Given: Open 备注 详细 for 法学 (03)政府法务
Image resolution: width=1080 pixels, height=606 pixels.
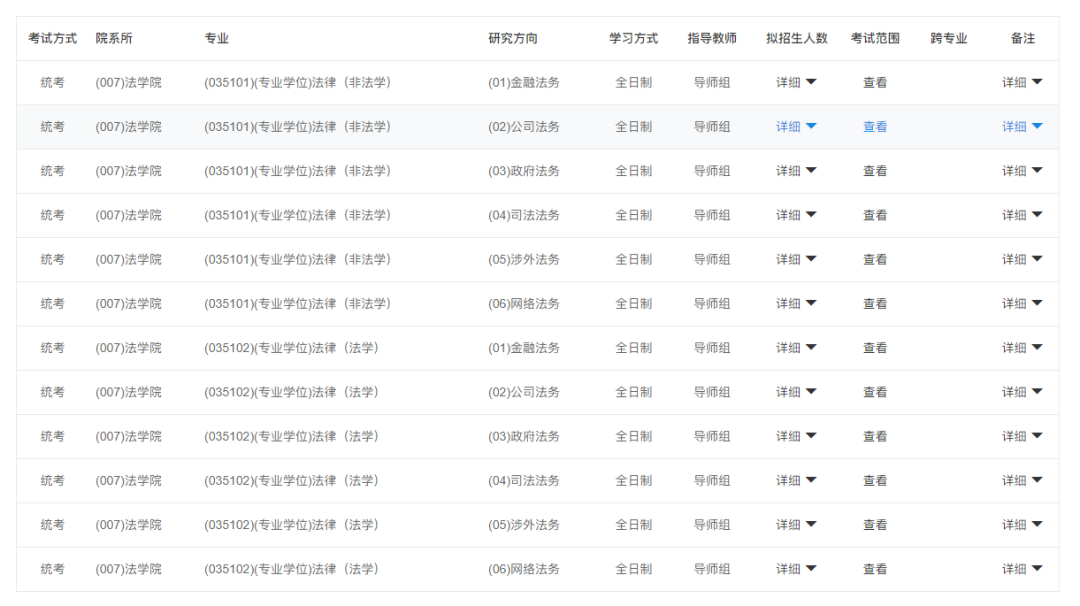Looking at the screenshot, I should coord(1022,436).
